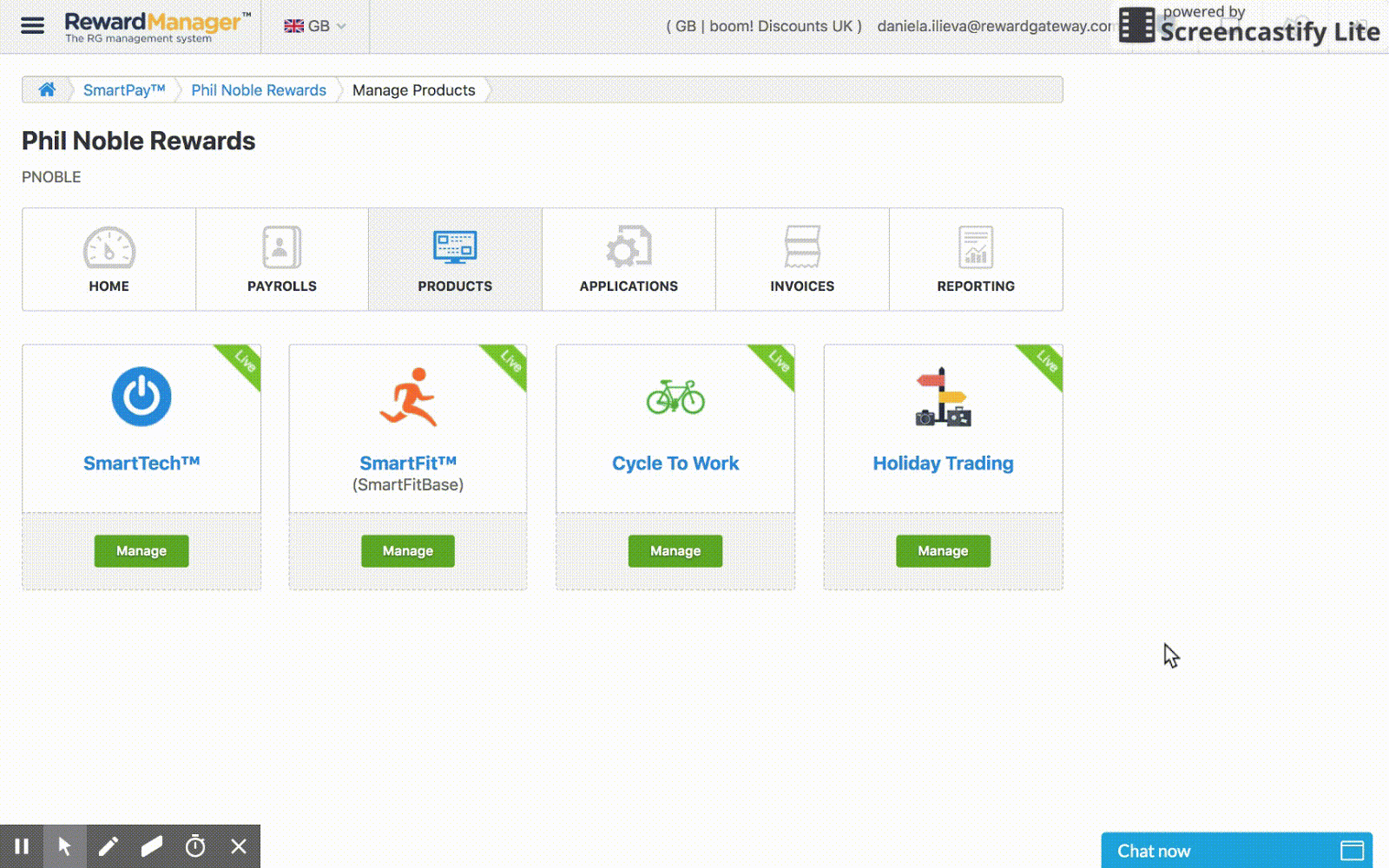Select the PRODUCTS tab
Screen dimensions: 1389x868
(x=455, y=259)
